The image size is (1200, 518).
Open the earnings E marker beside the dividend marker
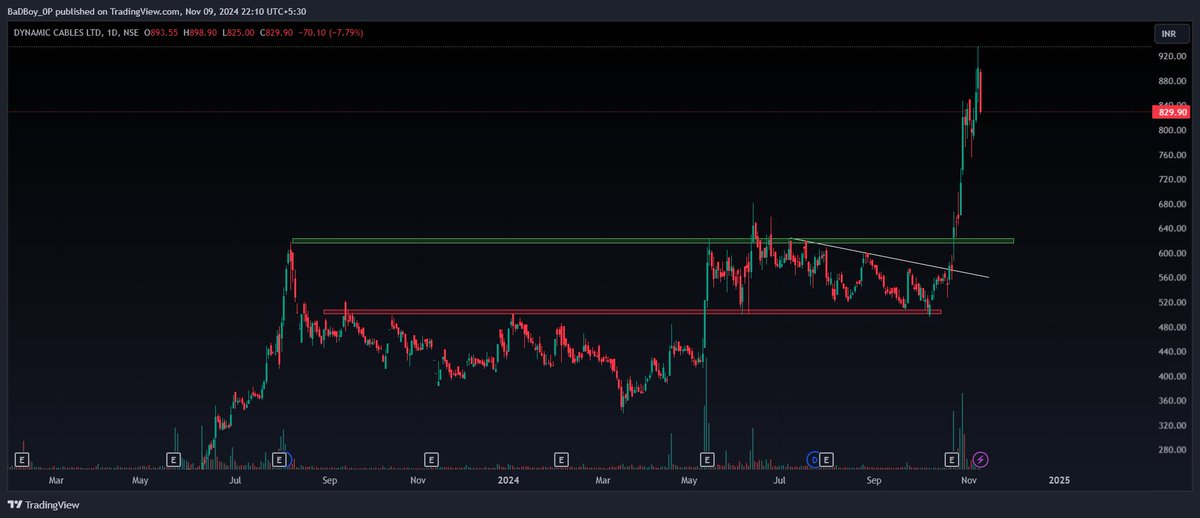828,459
